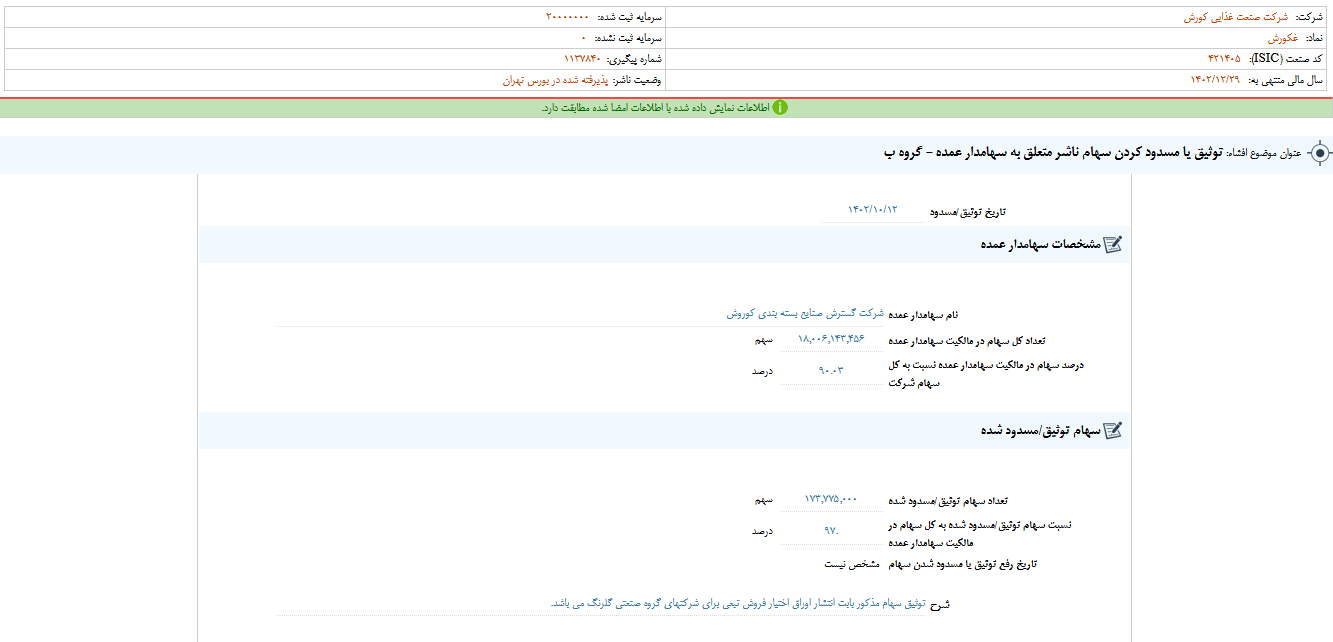The width and height of the screenshot is (1333, 642).
Task: Select the major shareholder name field
Action: click(x=805, y=313)
